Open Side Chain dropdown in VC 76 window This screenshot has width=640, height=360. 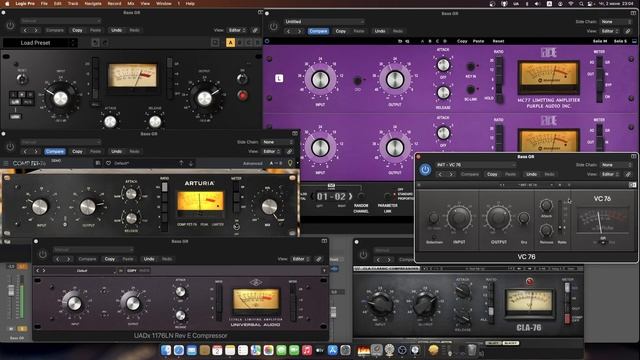click(x=616, y=165)
